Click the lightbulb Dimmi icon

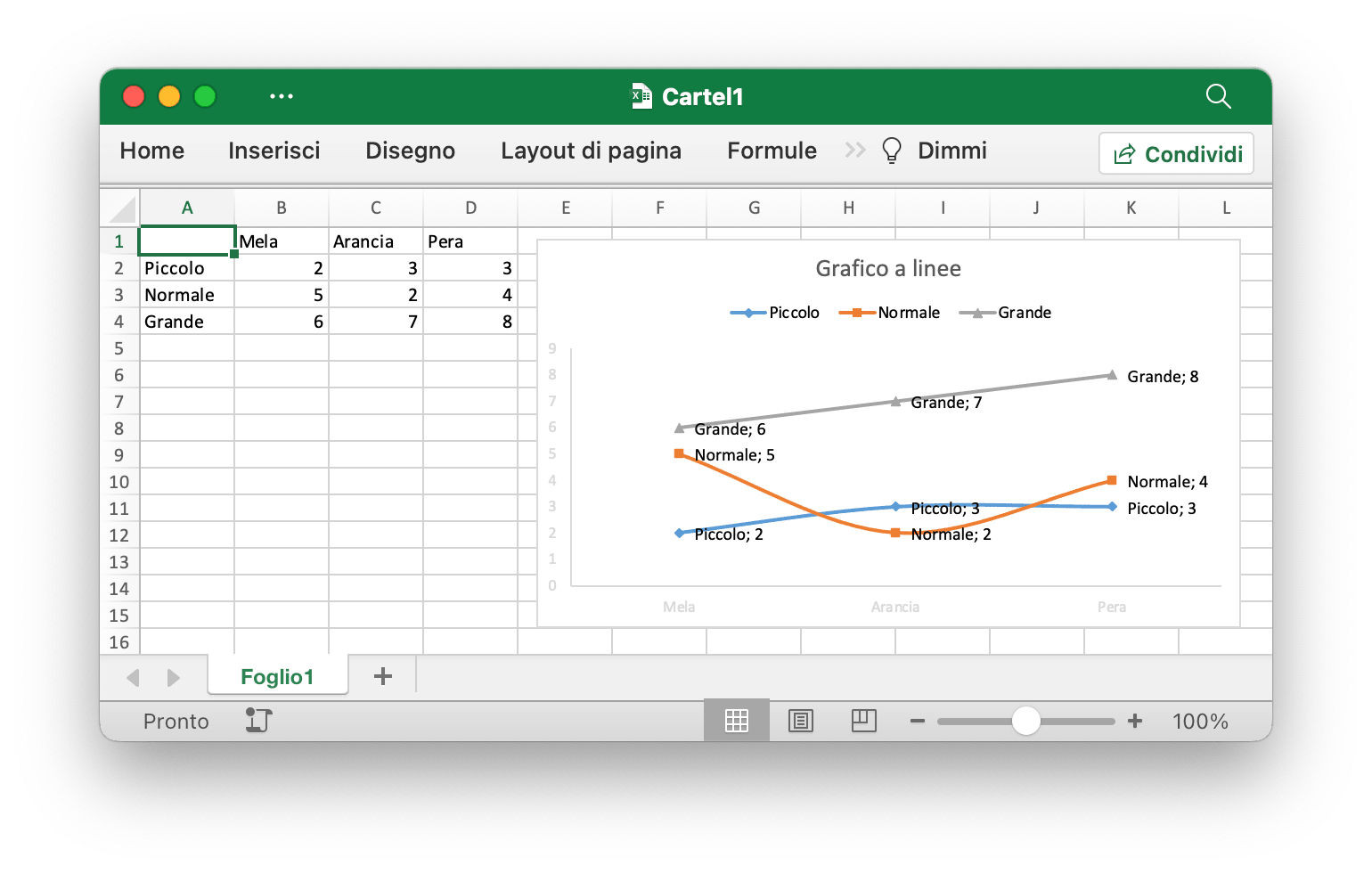click(891, 151)
